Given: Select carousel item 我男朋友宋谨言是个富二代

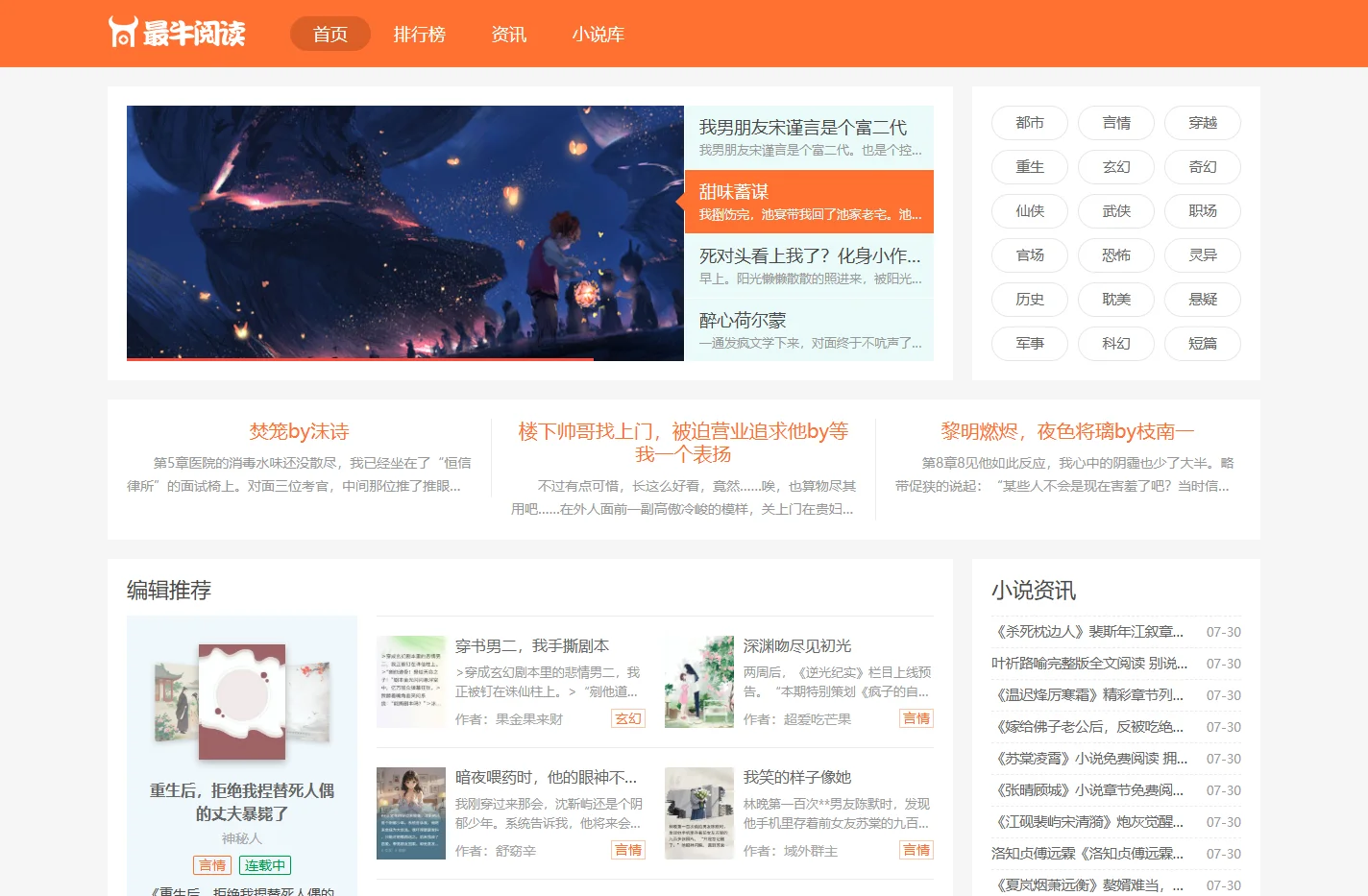Looking at the screenshot, I should [809, 137].
